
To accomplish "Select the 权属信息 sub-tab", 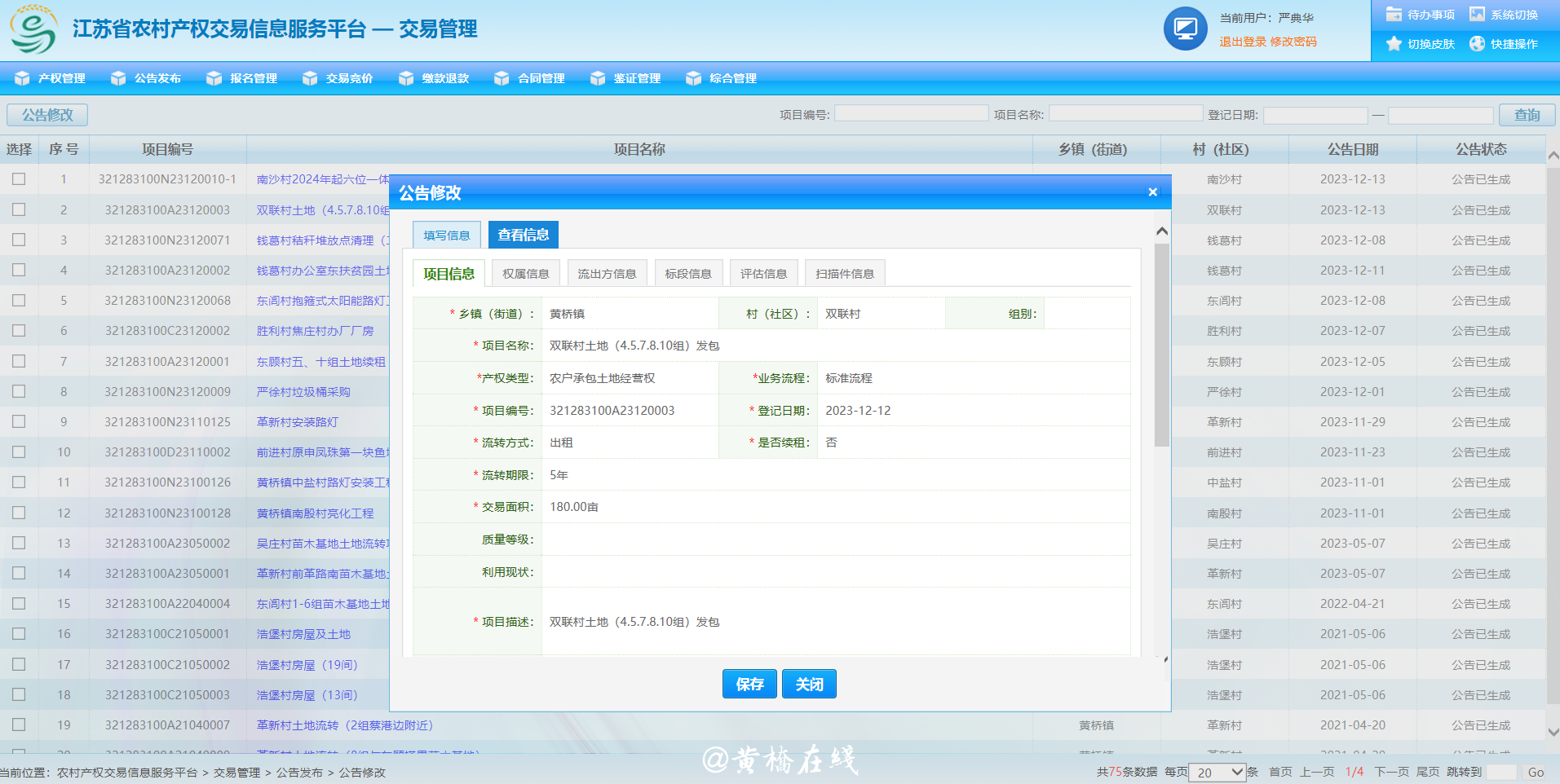I will 526,274.
